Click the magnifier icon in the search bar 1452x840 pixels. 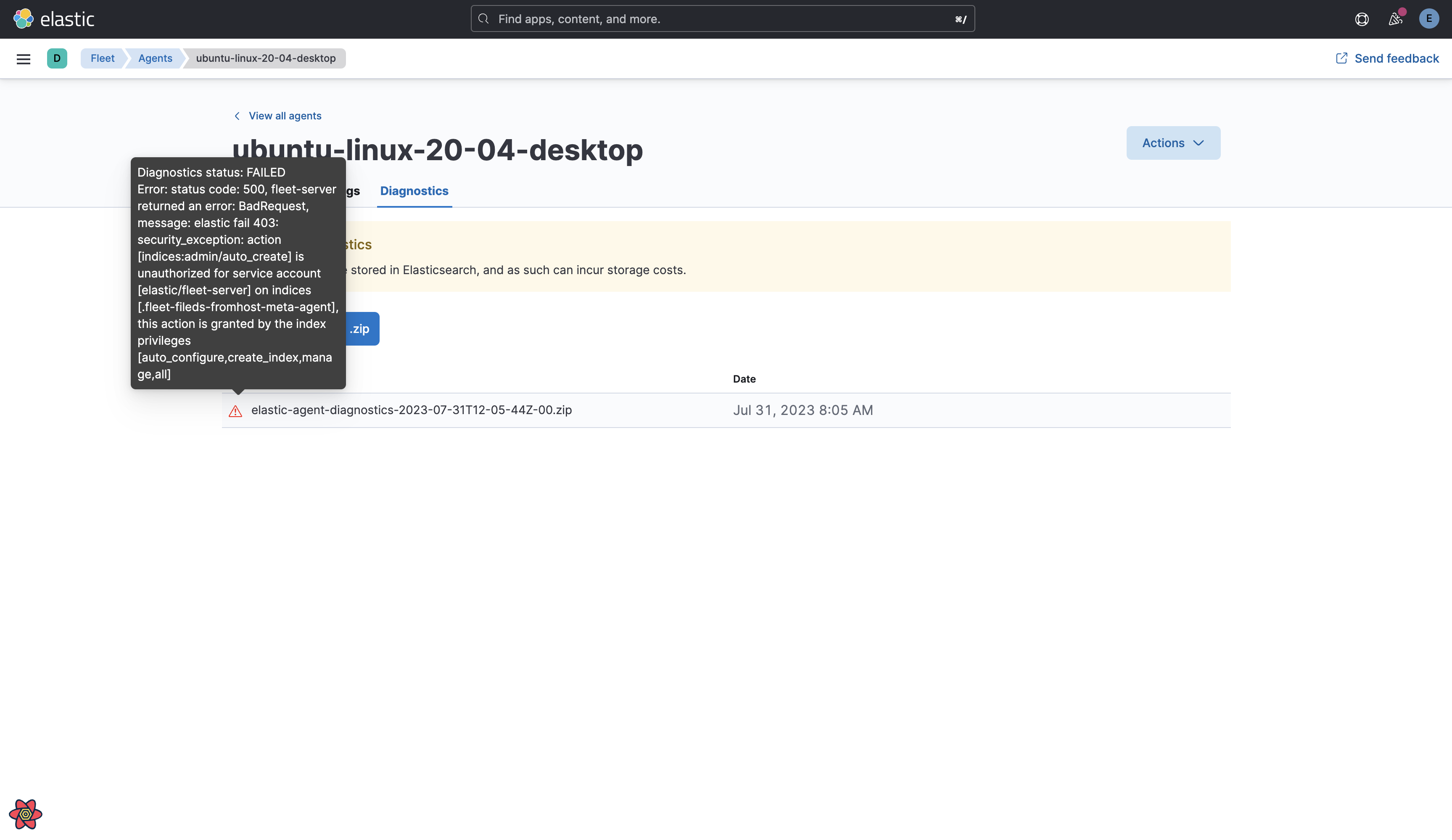tap(483, 18)
